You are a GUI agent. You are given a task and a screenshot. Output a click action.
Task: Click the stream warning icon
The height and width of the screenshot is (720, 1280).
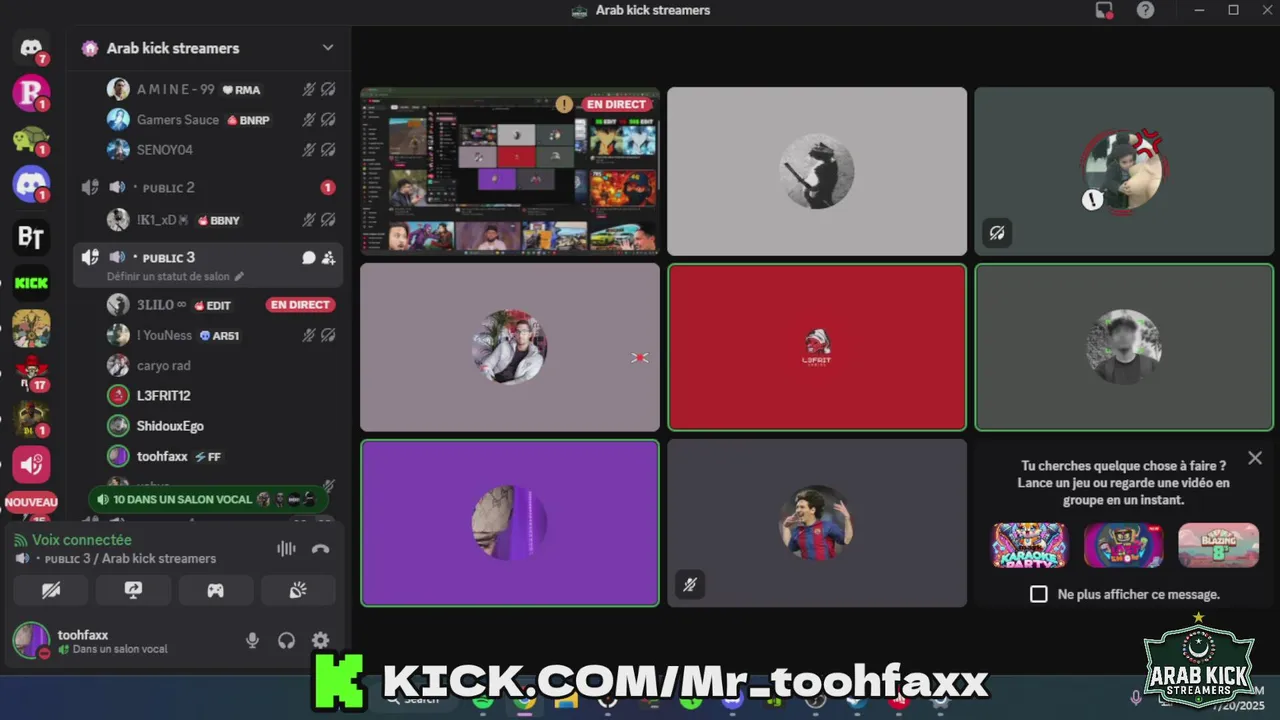[565, 104]
